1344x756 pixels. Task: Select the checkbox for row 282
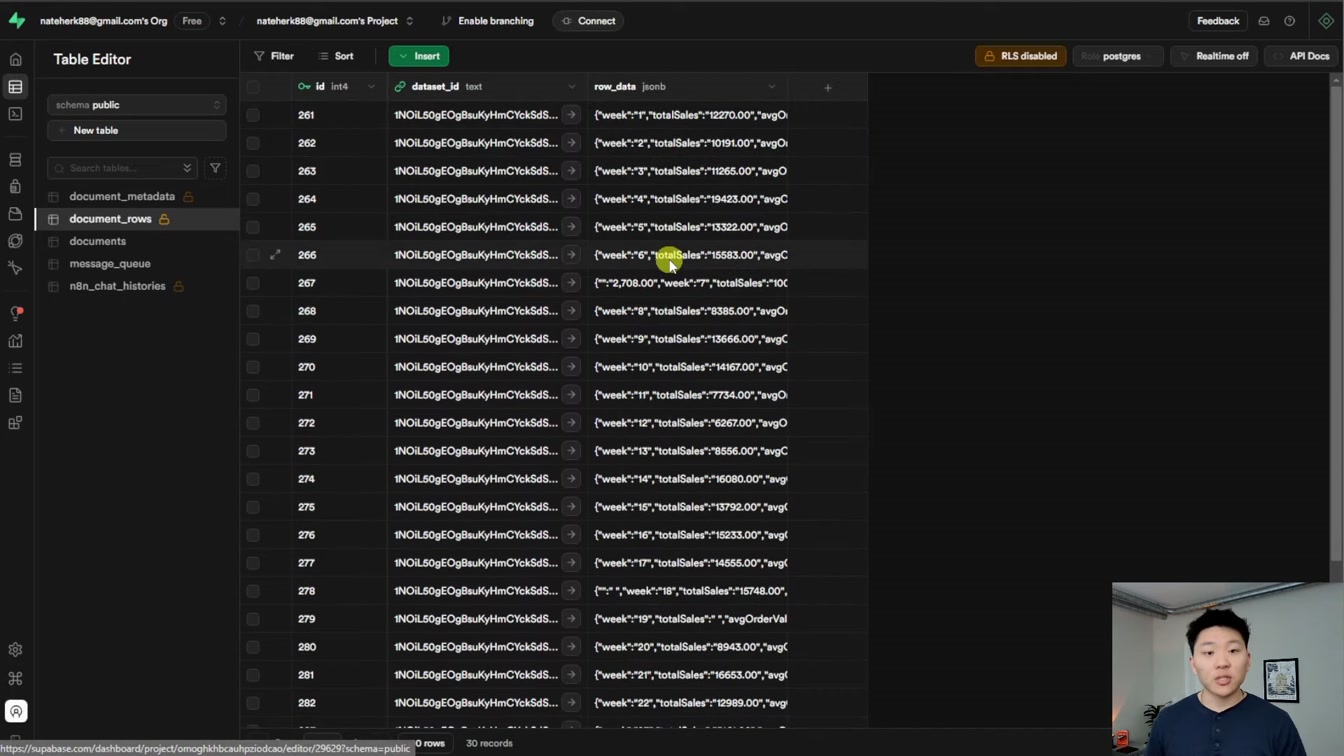coord(253,703)
